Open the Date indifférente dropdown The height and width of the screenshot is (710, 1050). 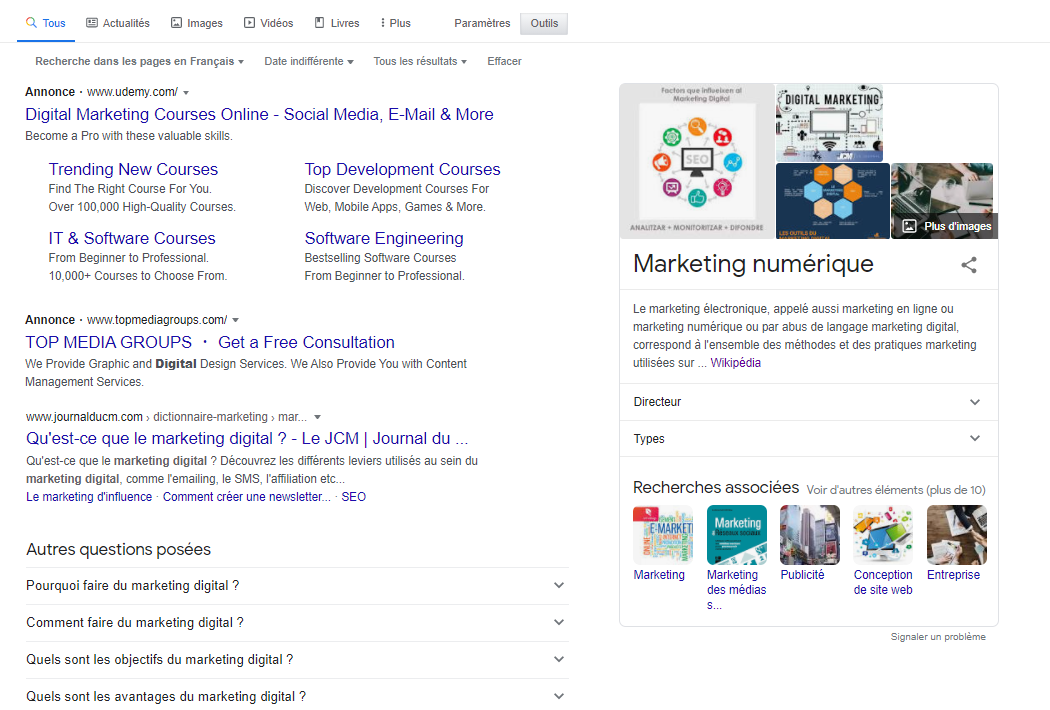click(x=309, y=62)
